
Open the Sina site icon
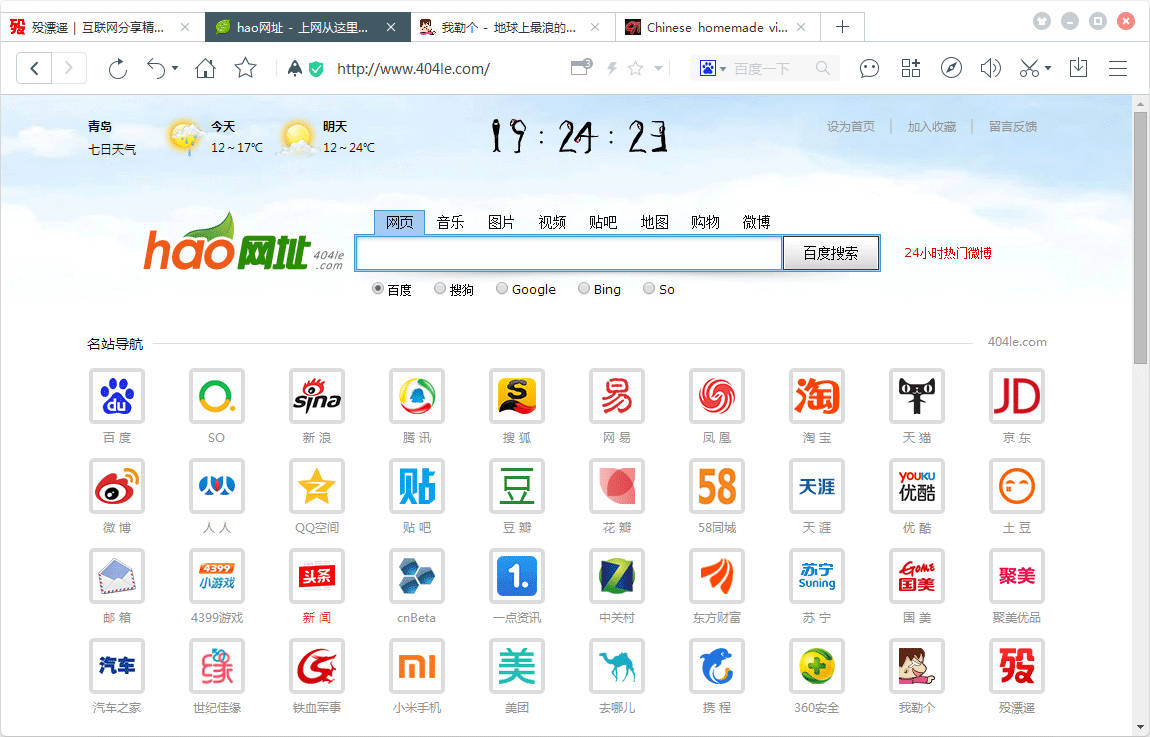tap(317, 396)
